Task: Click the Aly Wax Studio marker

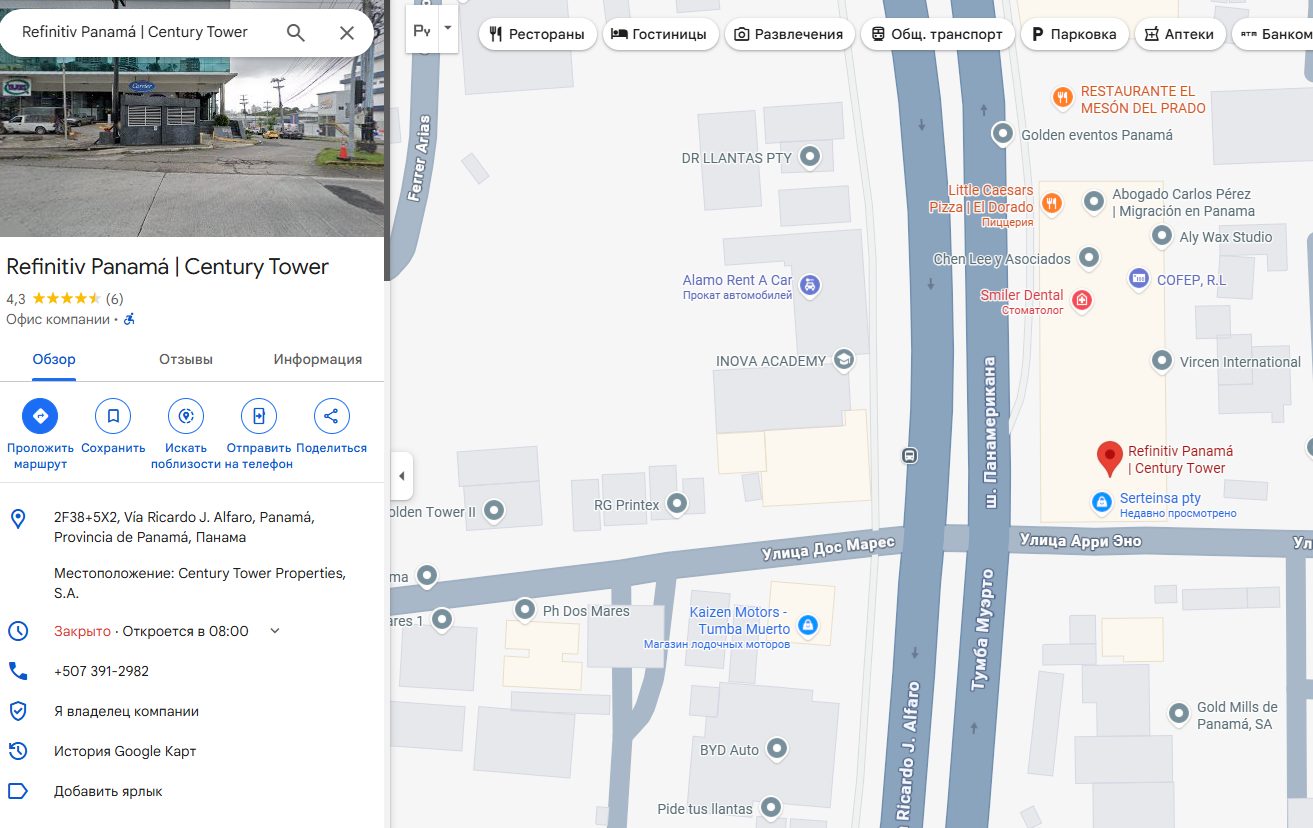Action: [x=1162, y=236]
